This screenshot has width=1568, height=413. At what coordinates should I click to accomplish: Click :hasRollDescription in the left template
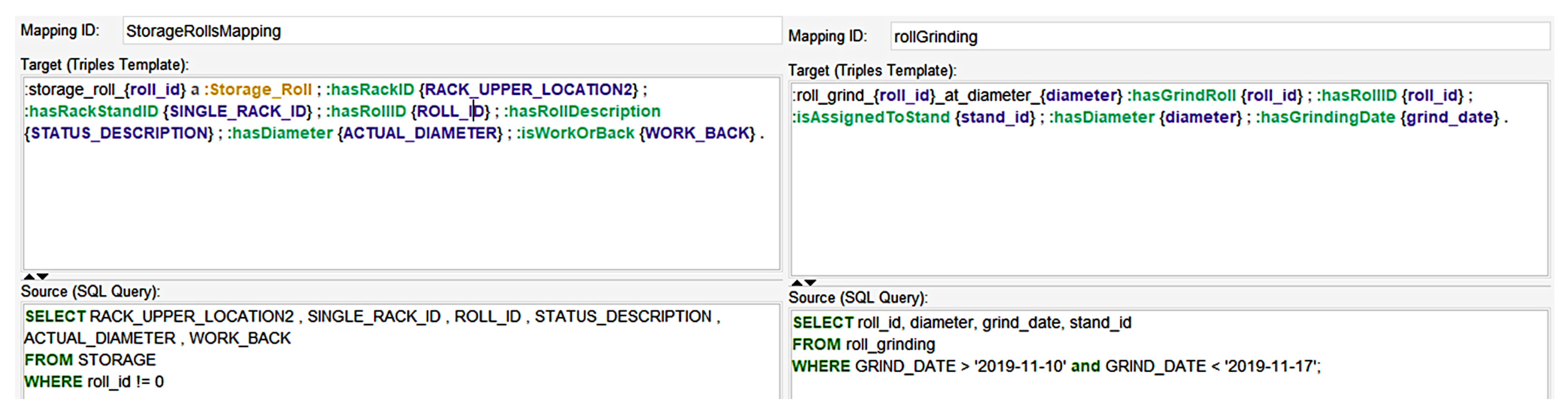point(582,112)
